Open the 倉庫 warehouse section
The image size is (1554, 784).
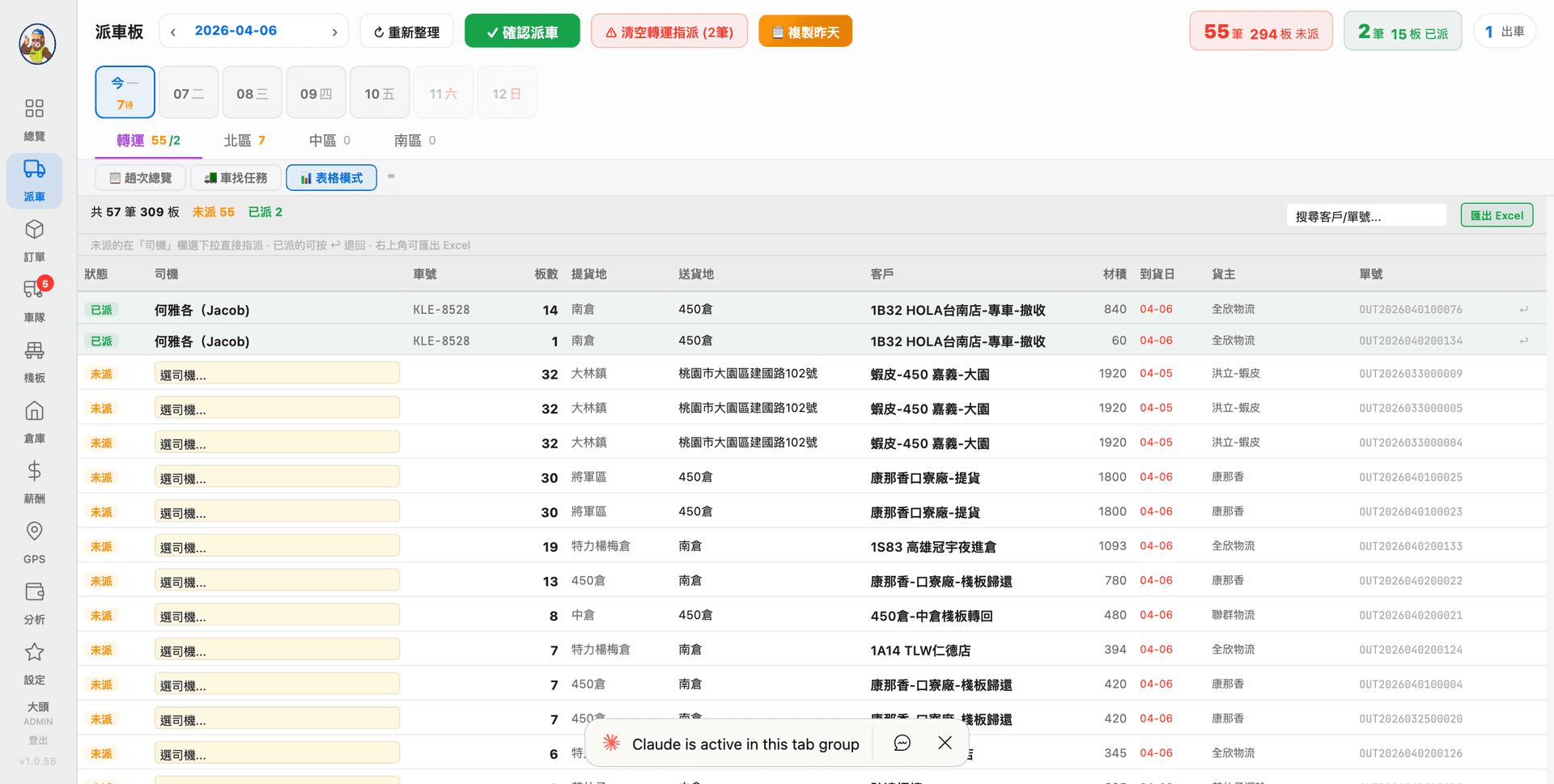(x=34, y=421)
